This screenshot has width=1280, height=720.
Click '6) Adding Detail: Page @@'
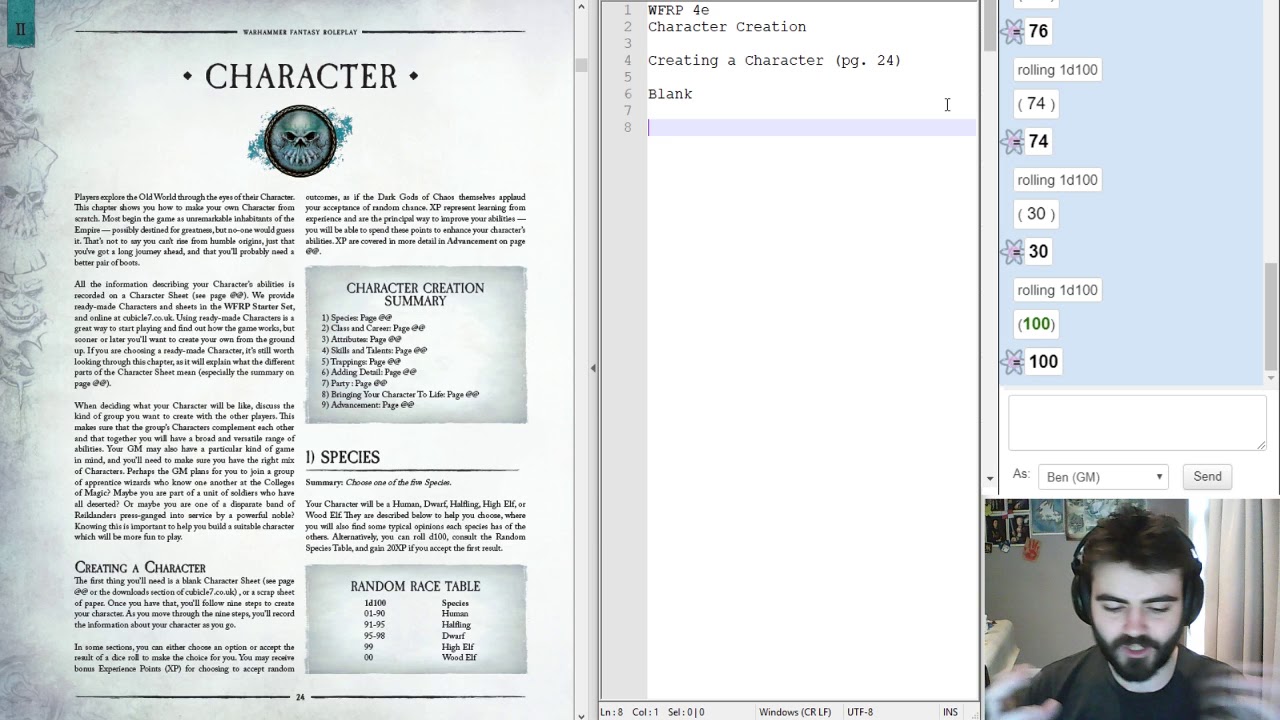pos(369,372)
